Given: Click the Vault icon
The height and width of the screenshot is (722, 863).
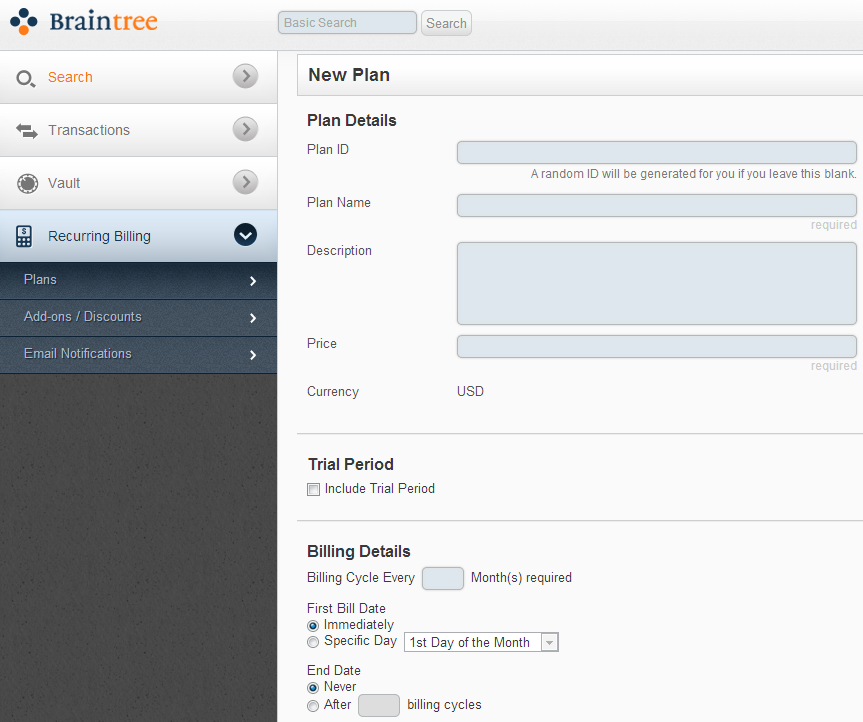Looking at the screenshot, I should [x=27, y=183].
